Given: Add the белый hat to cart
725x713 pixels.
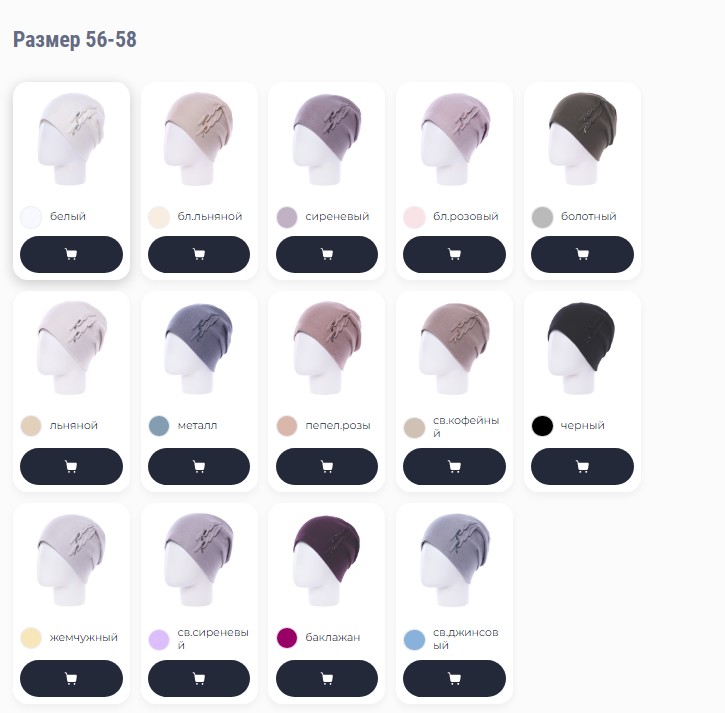Looking at the screenshot, I should [x=71, y=254].
